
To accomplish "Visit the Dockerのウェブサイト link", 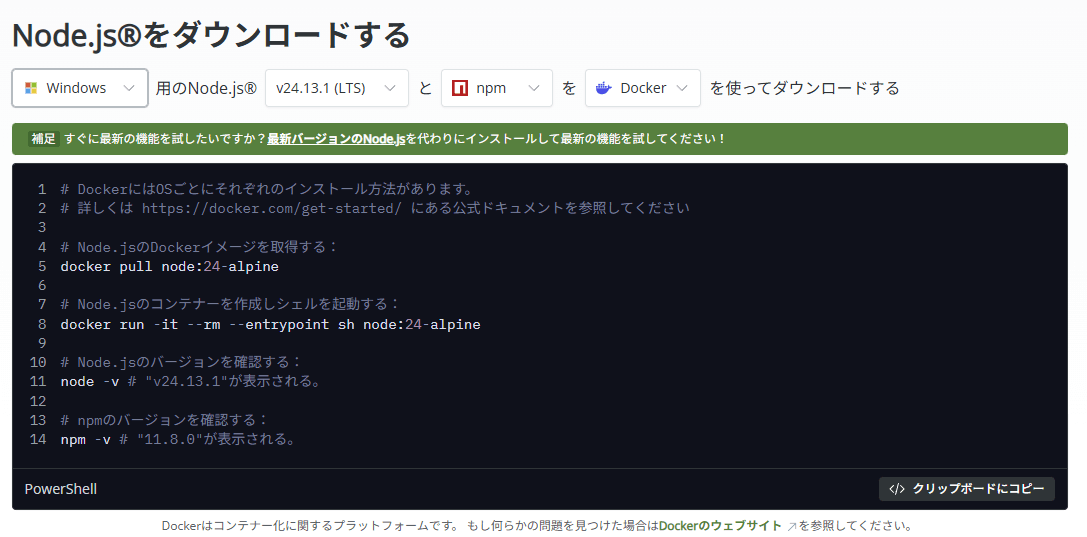I will tap(720, 526).
